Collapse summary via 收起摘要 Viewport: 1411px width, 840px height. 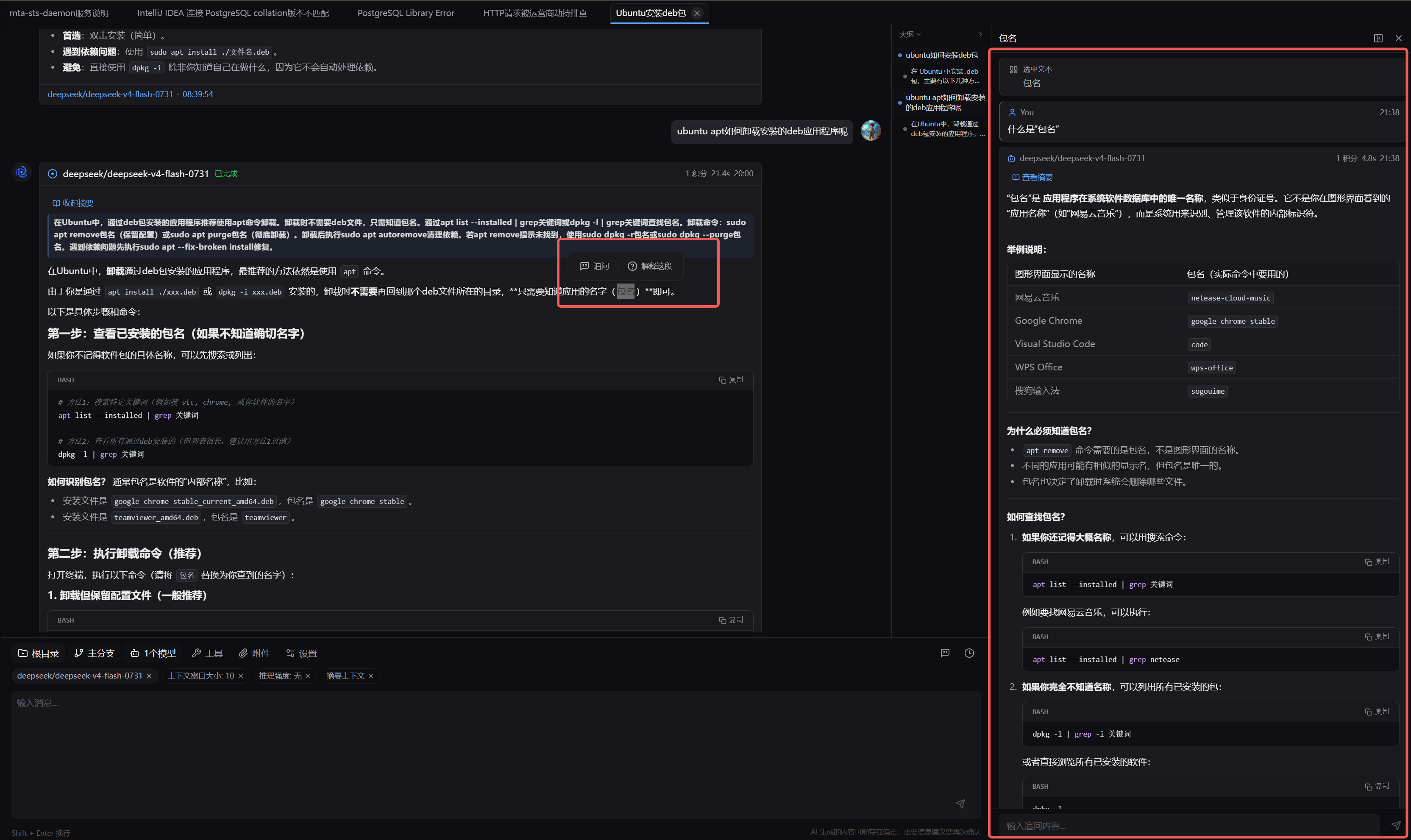[x=73, y=203]
